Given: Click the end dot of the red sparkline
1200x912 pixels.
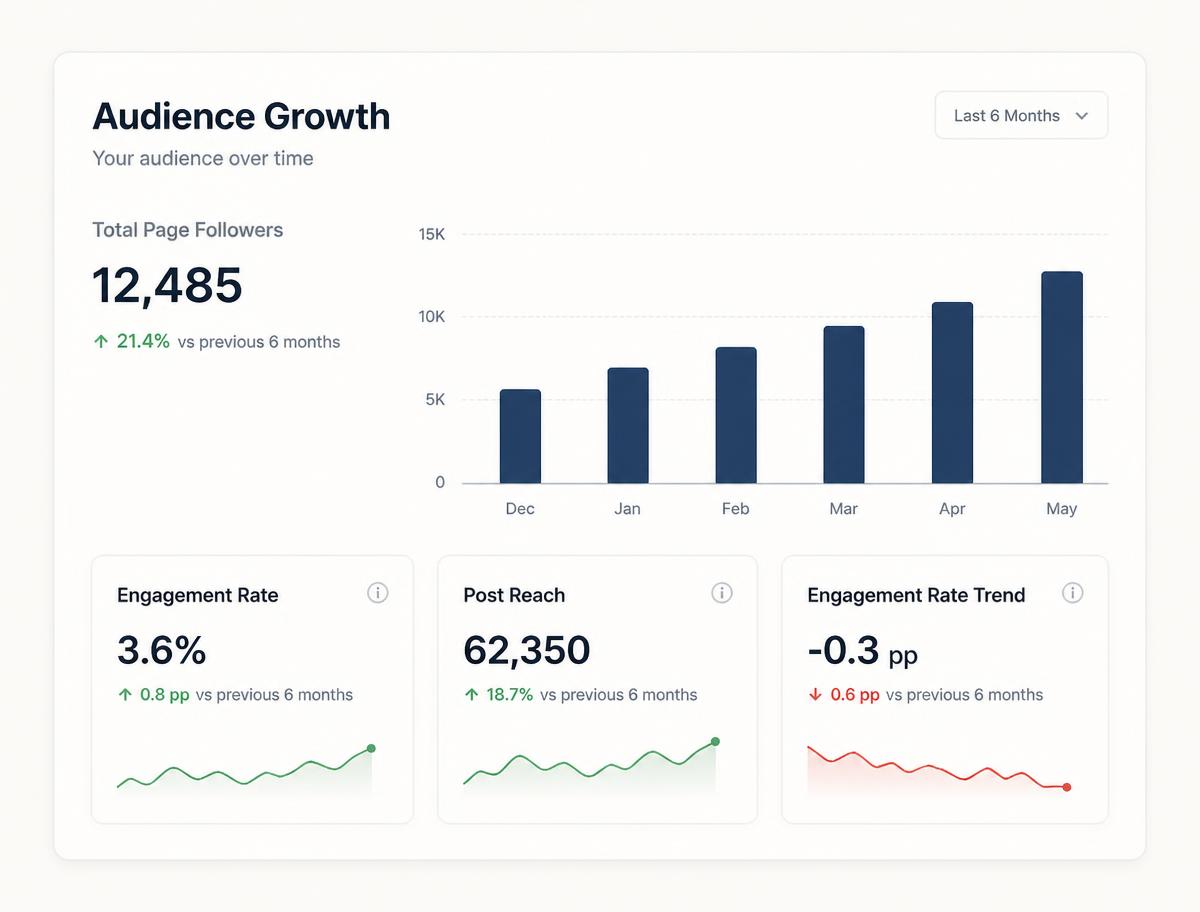Looking at the screenshot, I should (x=1067, y=787).
